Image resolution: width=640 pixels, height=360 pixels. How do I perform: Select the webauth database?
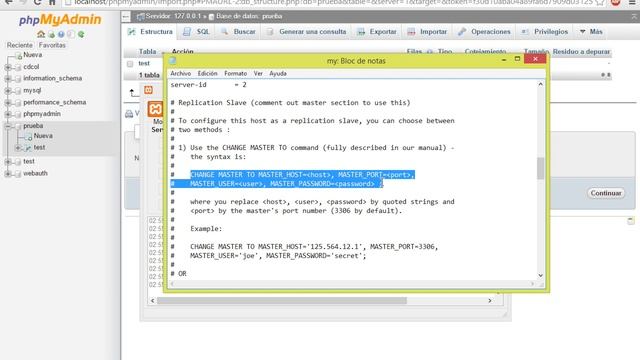(x=35, y=173)
